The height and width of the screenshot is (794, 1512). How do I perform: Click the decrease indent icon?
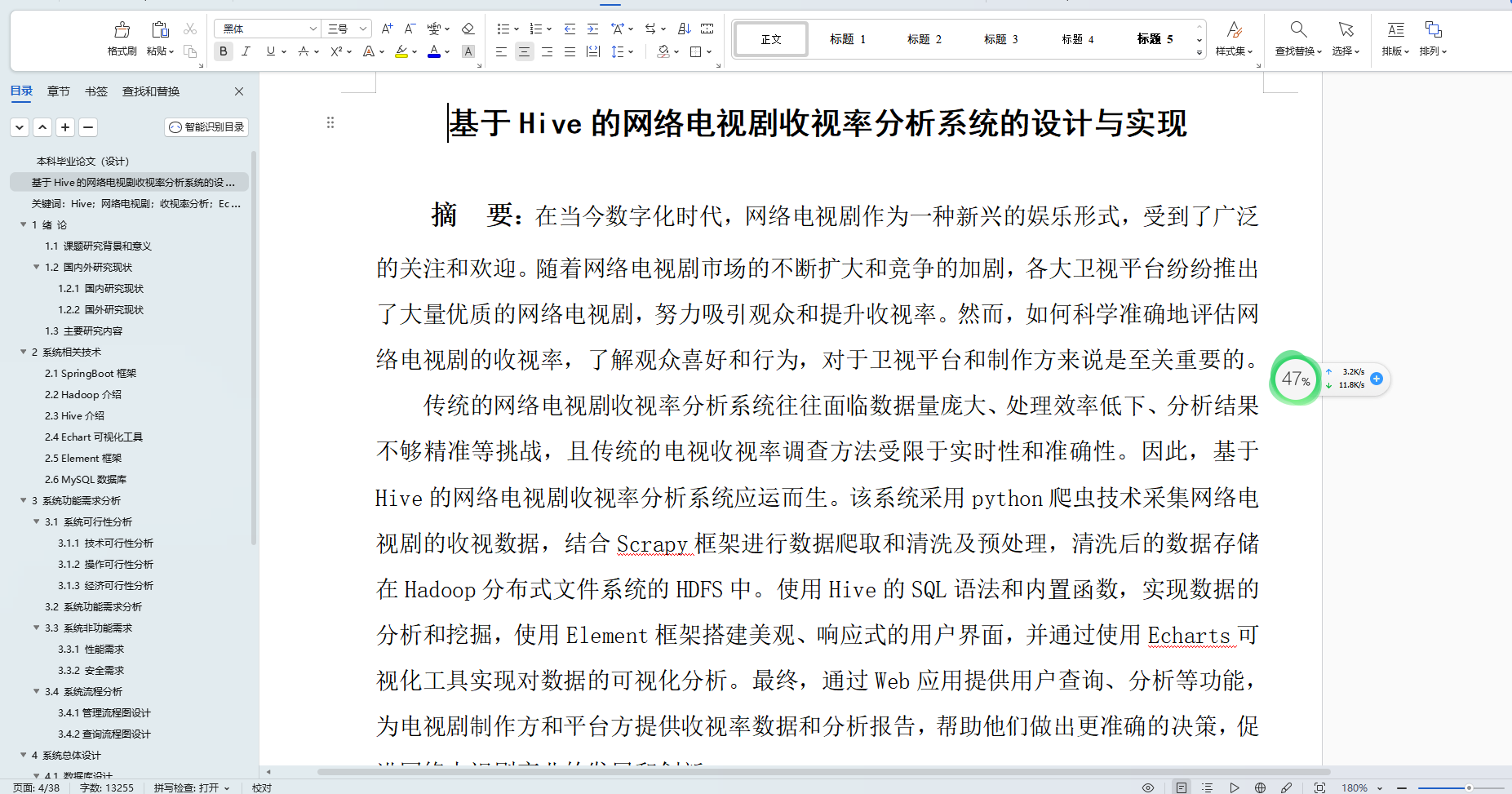[x=570, y=29]
